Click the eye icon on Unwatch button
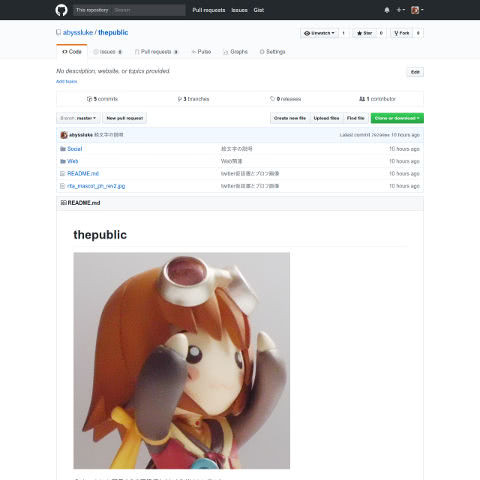Screen dimensions: 480x480 tap(307, 33)
